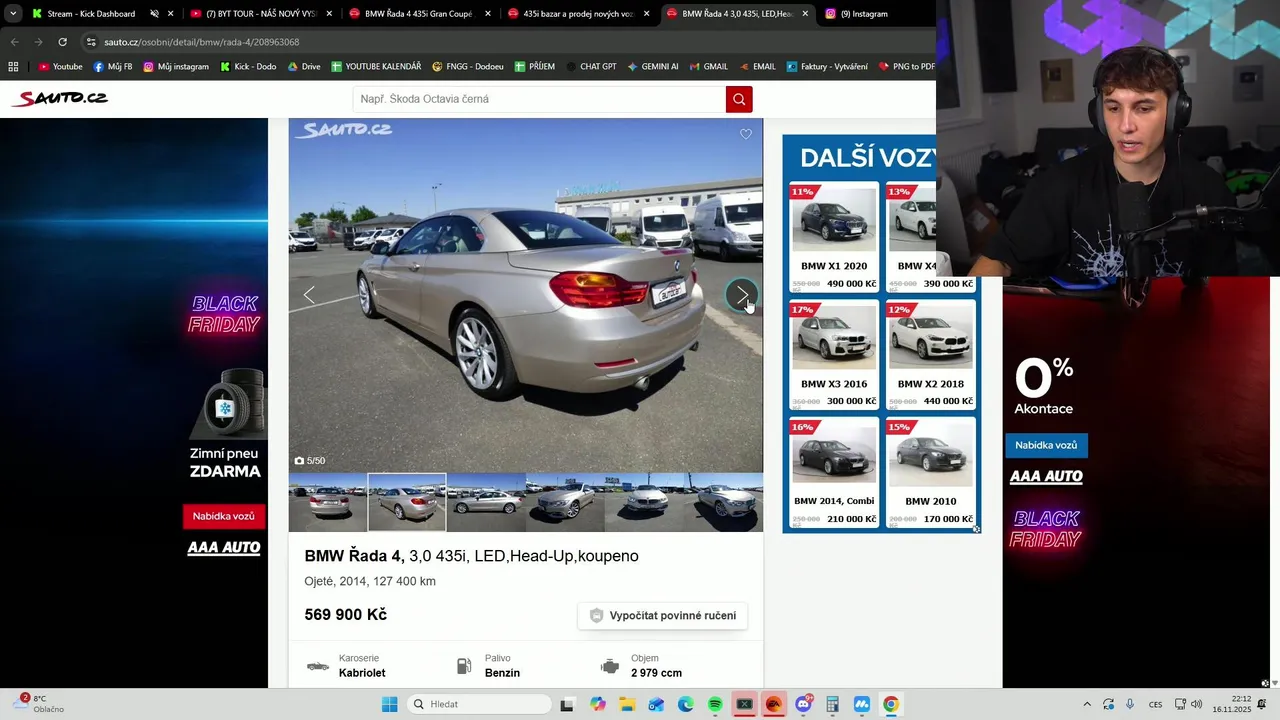Screen dimensions: 1280x720
Task: Open the CHAT GPT bookmark
Action: pos(591,67)
